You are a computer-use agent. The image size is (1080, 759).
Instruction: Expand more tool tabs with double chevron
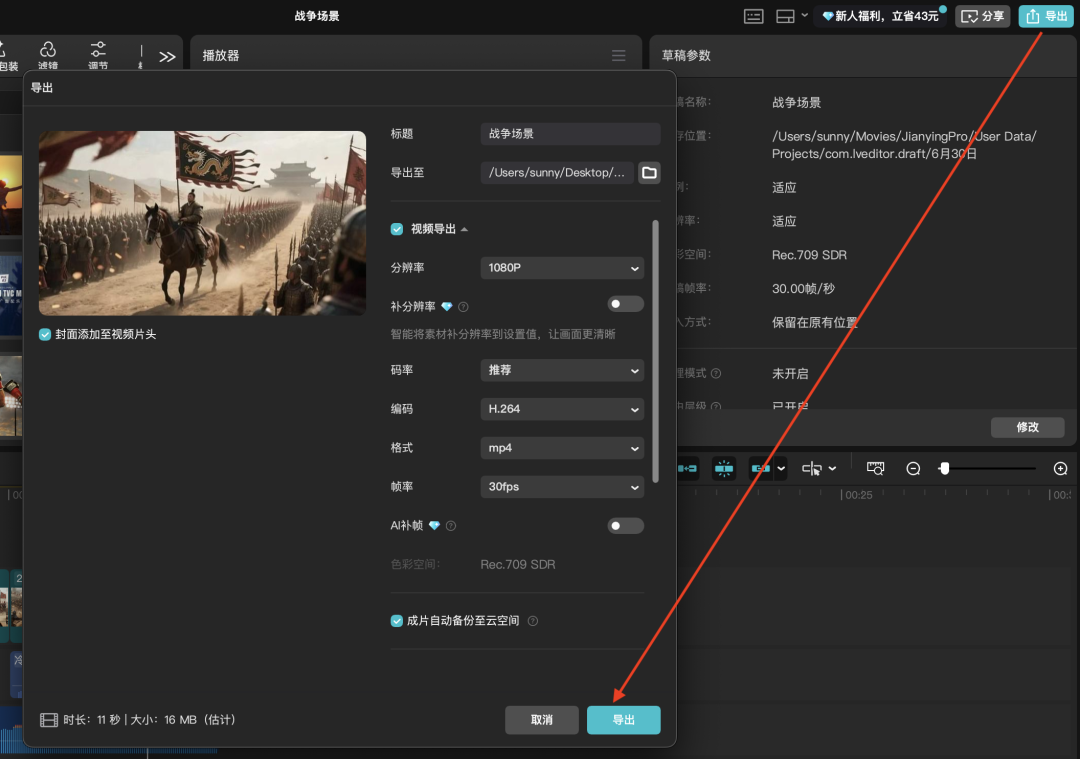click(167, 56)
